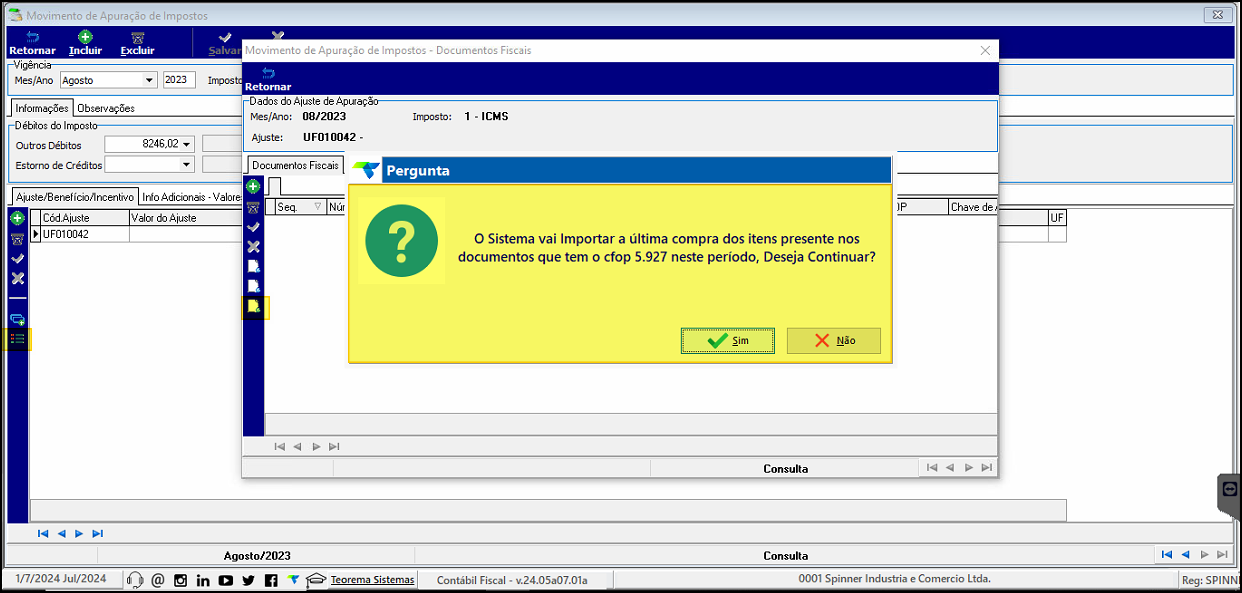Click the Excluir toolbar button
This screenshot has width=1242, height=593.
137,43
